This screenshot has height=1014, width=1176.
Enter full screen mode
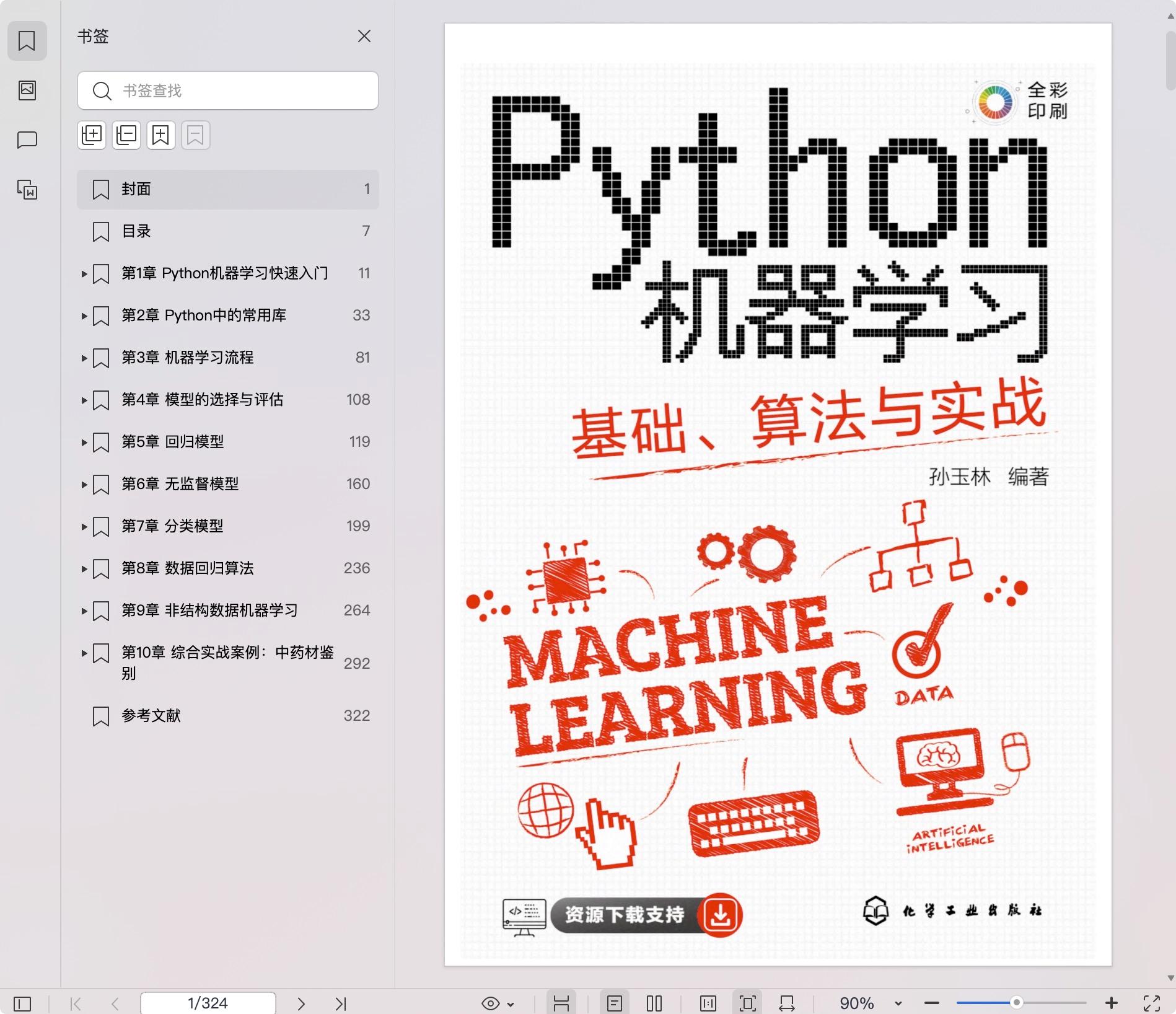pyautogui.click(x=1152, y=1003)
